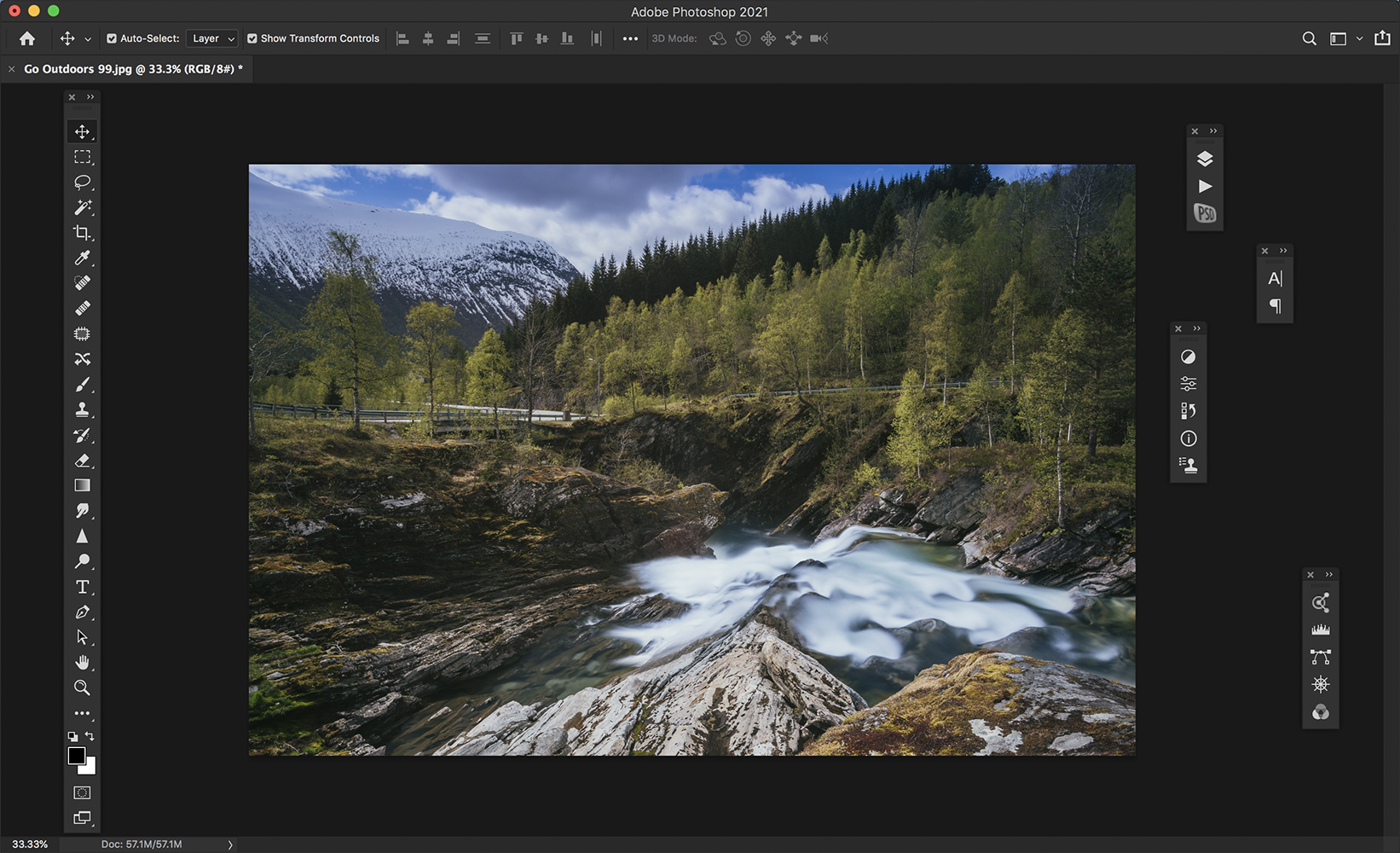Select the Gradient tool
The image size is (1400, 853).
point(82,485)
